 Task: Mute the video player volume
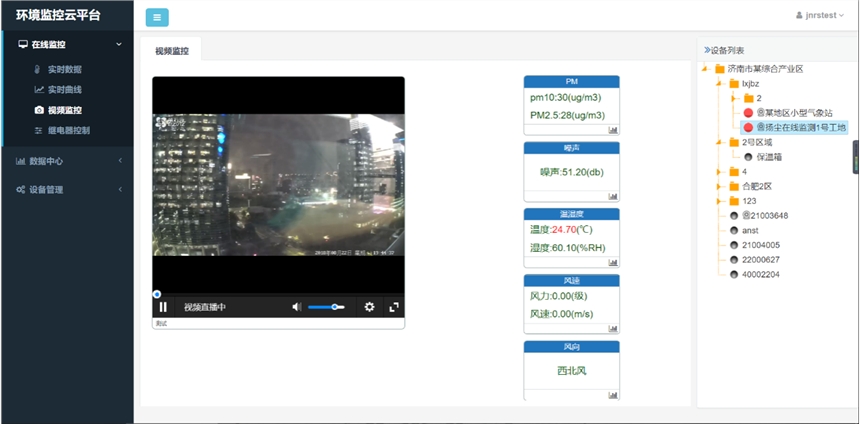[296, 307]
